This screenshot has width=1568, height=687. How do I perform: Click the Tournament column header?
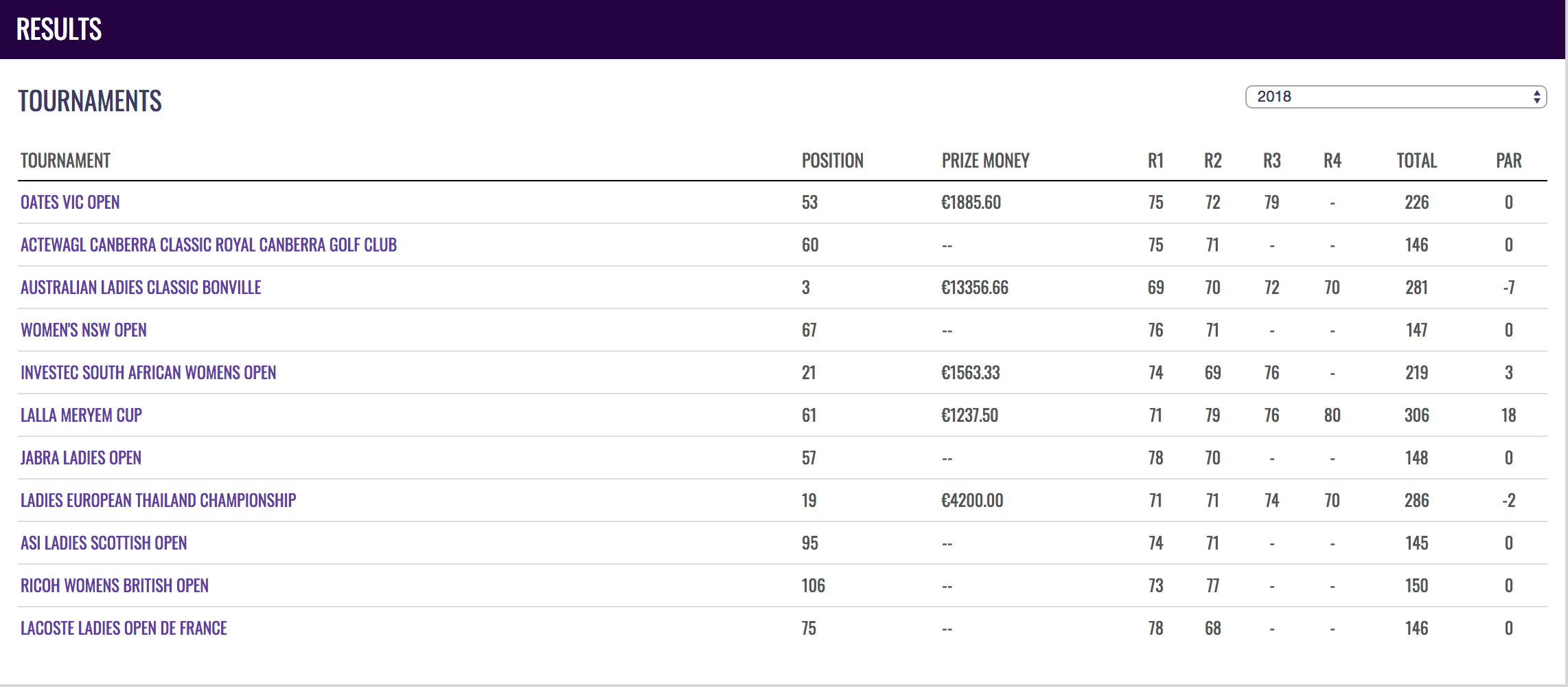tap(65, 161)
